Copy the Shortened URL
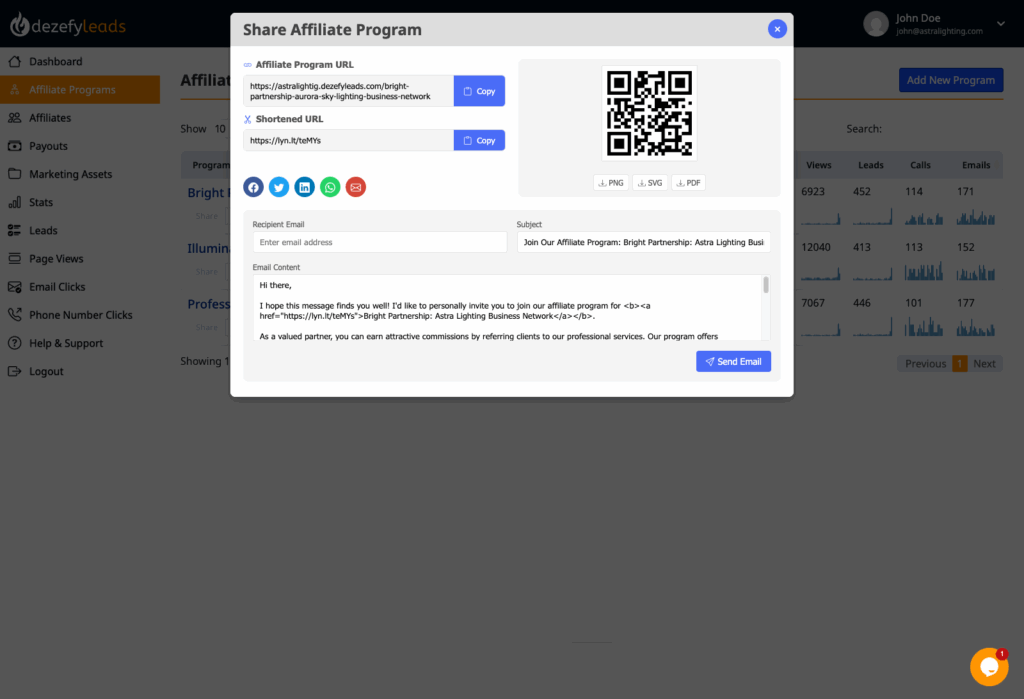The height and width of the screenshot is (699, 1024). [479, 140]
